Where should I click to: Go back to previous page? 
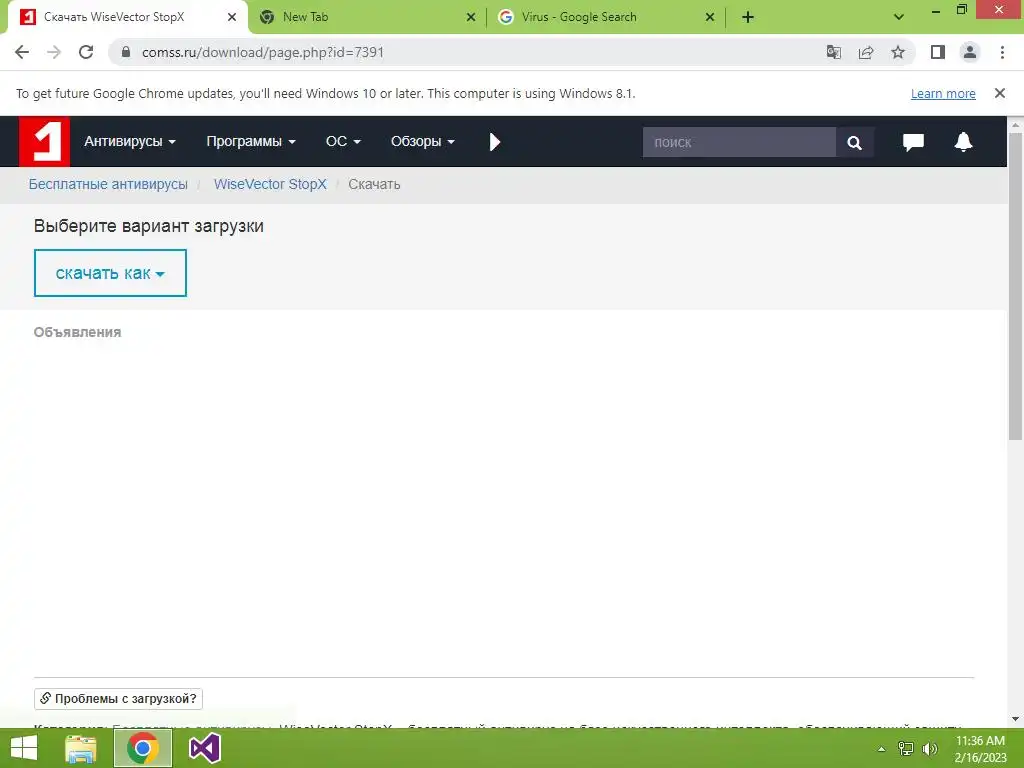coord(22,52)
